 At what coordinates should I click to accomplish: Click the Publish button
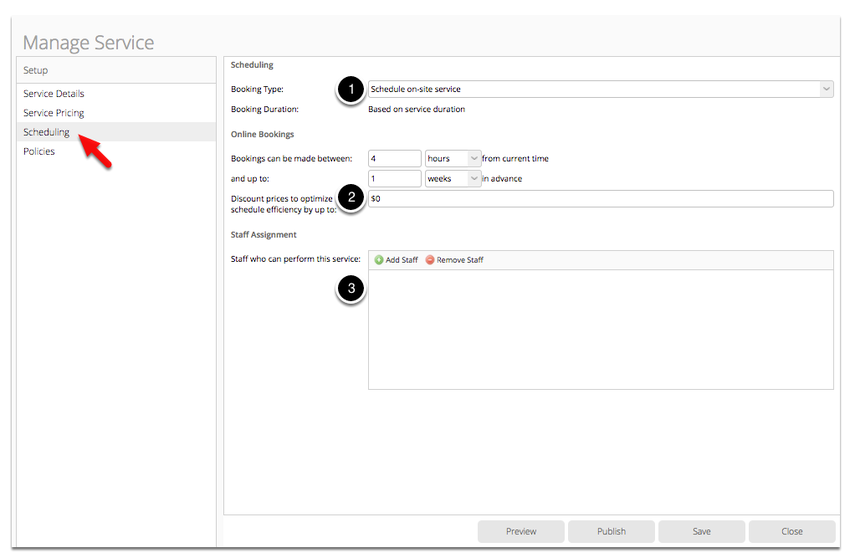pos(611,531)
